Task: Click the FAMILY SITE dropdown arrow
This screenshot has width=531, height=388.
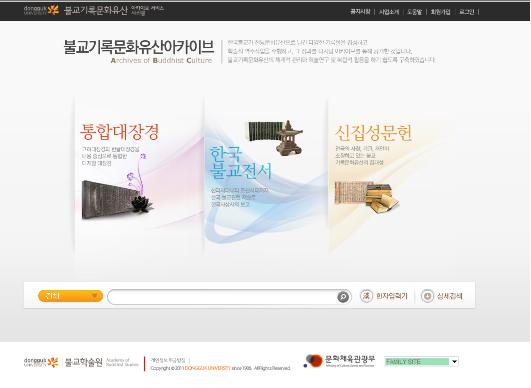Action: pos(454,362)
